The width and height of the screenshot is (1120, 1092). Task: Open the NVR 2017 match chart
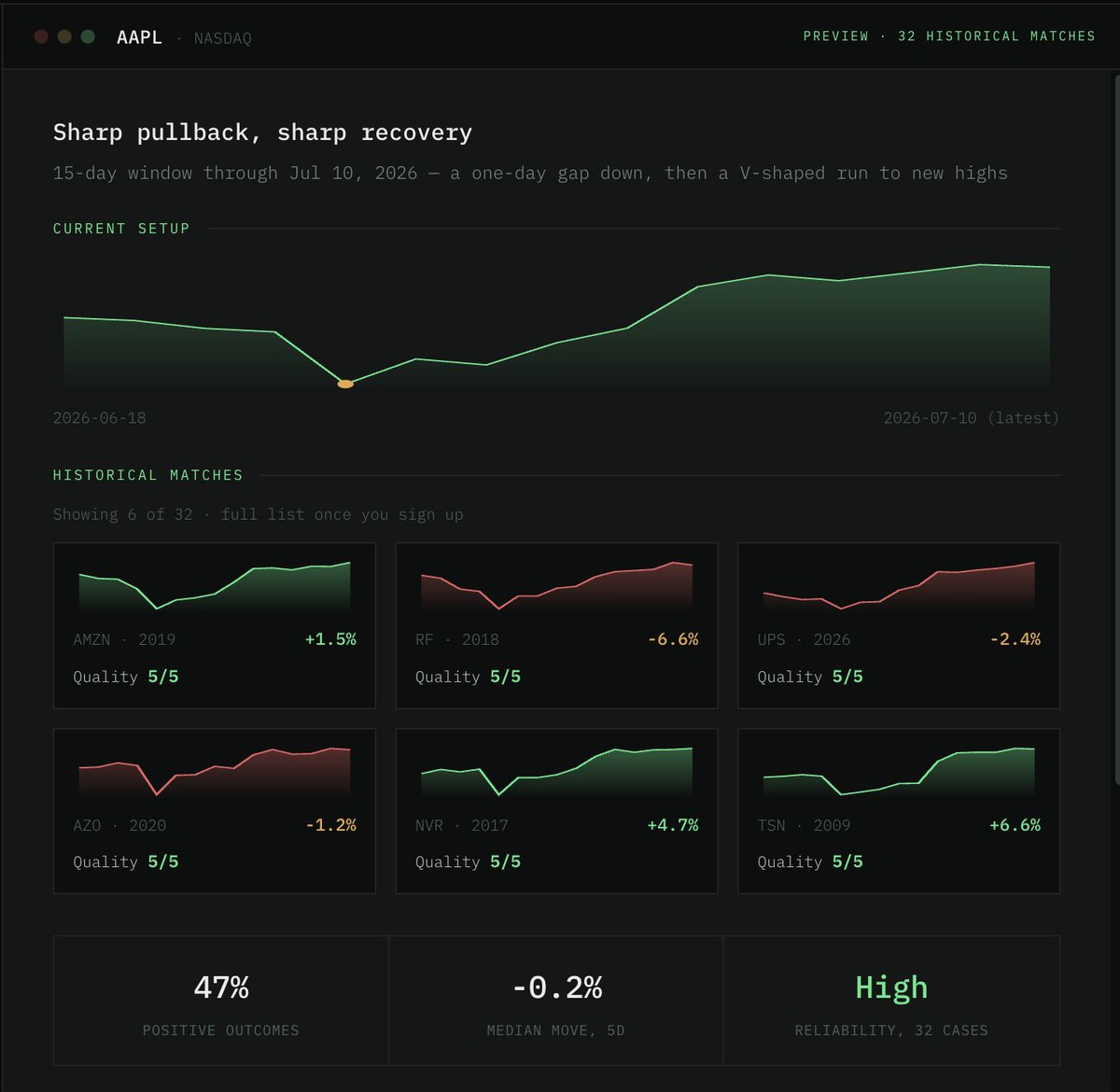pos(557,772)
